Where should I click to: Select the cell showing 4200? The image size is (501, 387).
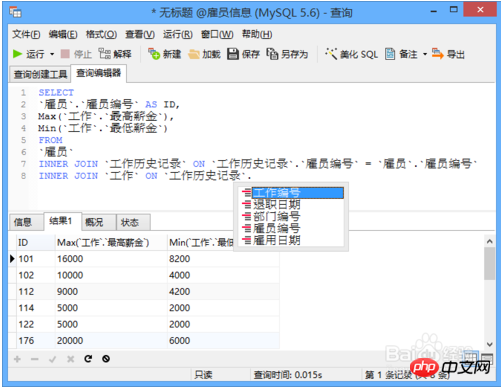click(223, 291)
